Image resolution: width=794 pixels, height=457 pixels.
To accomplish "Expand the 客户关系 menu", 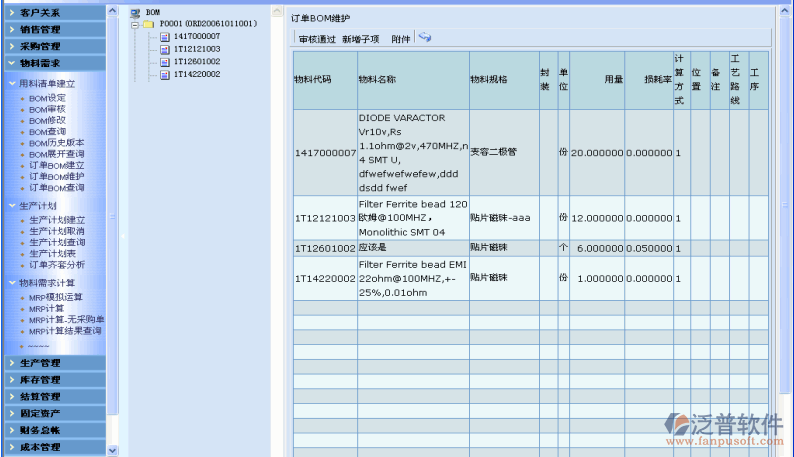I will [x=40, y=12].
